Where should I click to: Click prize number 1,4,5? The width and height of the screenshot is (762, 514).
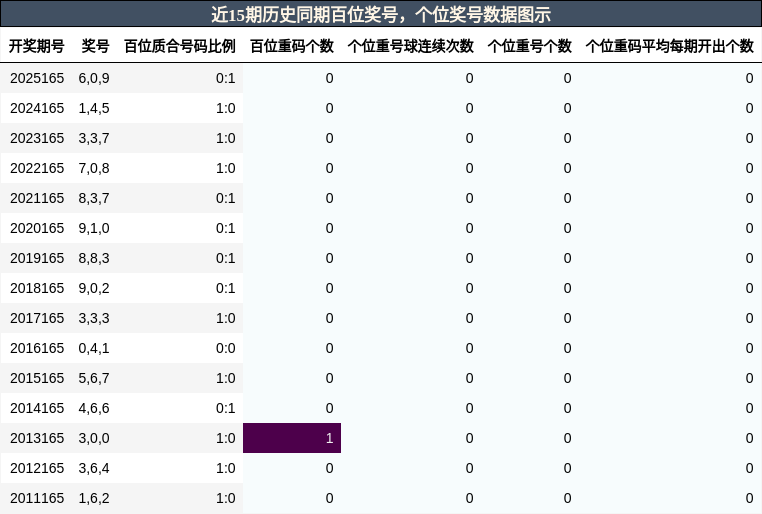tap(94, 108)
